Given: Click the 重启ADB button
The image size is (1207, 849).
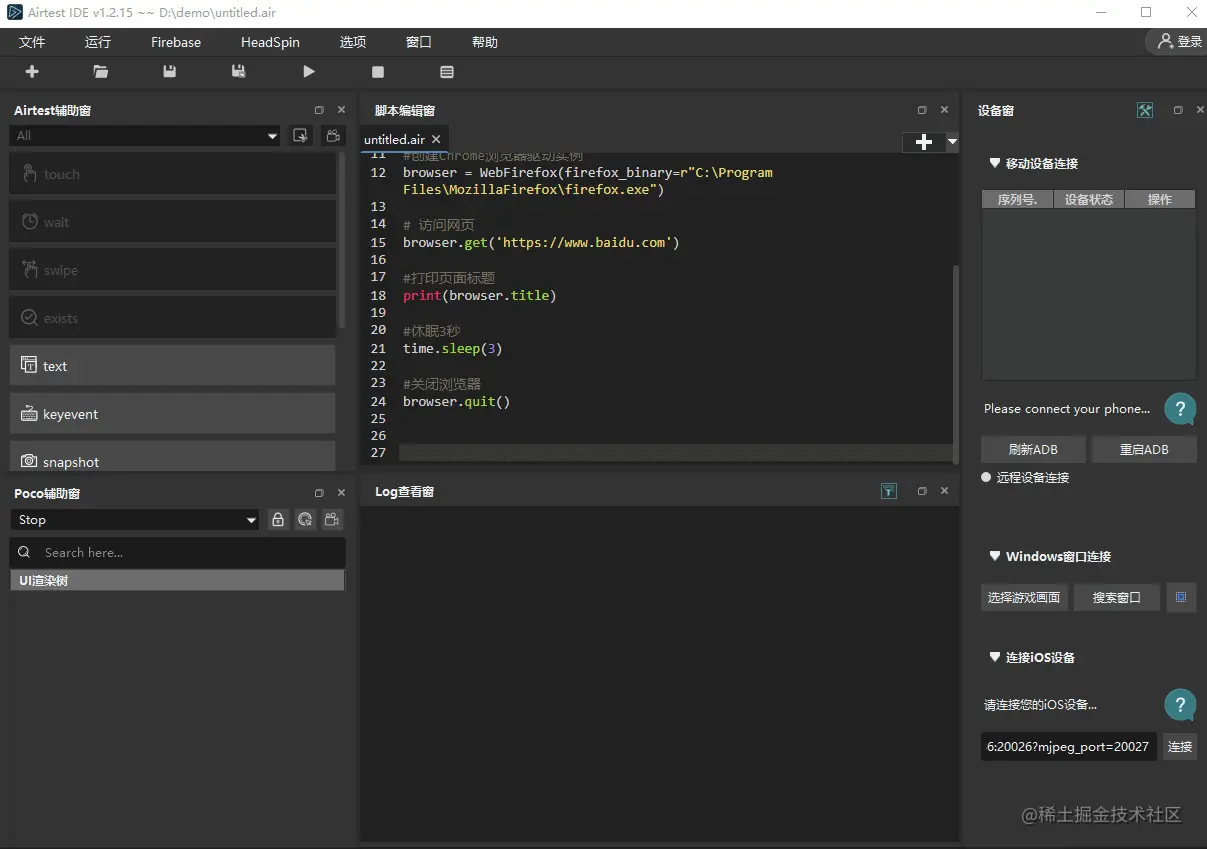Looking at the screenshot, I should pyautogui.click(x=1144, y=449).
